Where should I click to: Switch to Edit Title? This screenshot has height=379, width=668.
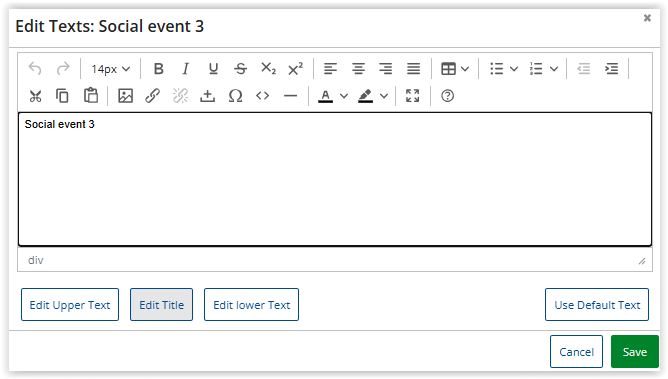pyautogui.click(x=161, y=304)
